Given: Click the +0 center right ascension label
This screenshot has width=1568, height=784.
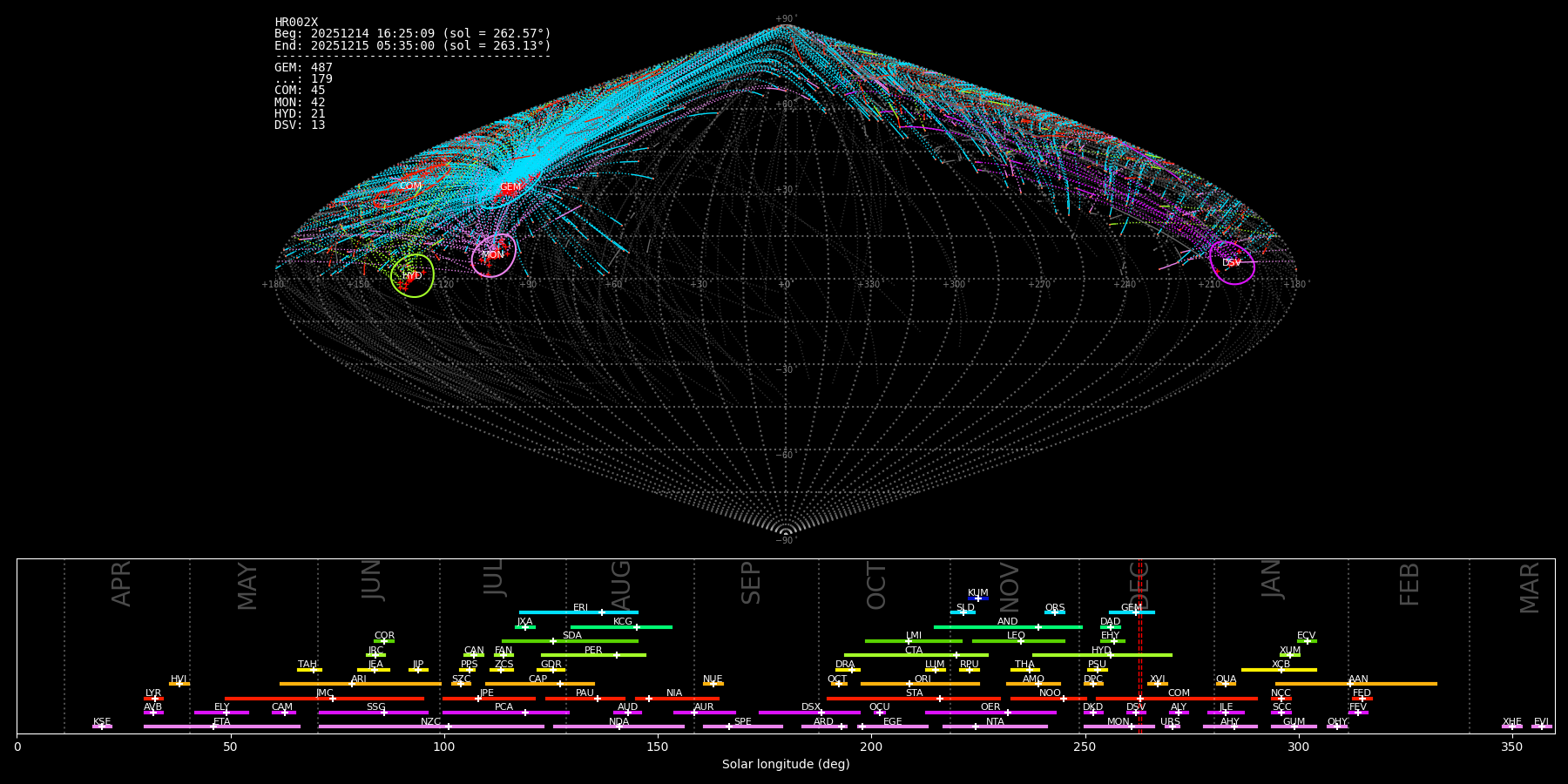Looking at the screenshot, I should [785, 284].
